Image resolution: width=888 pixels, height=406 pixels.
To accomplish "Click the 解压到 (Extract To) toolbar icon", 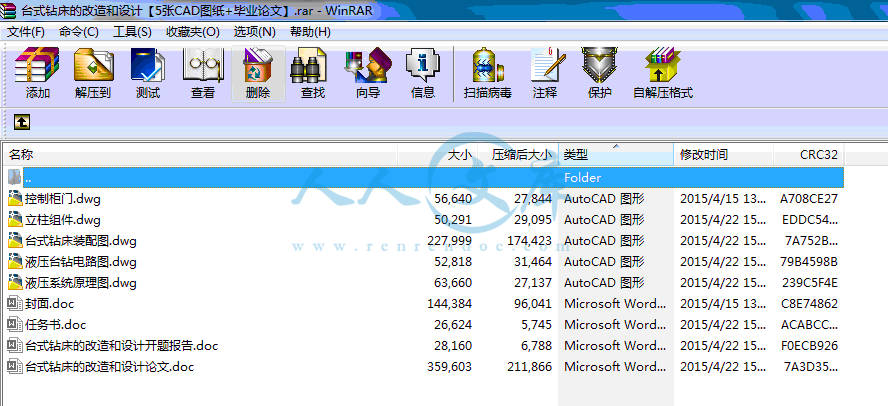I will point(93,65).
